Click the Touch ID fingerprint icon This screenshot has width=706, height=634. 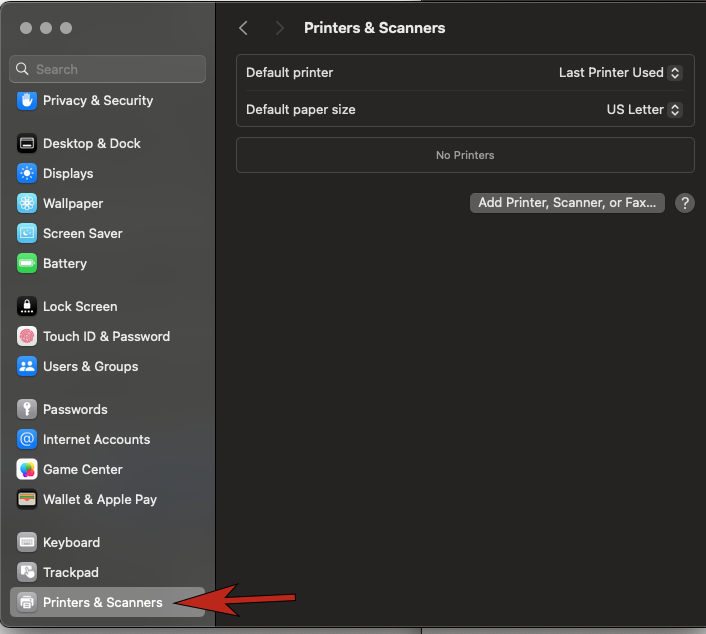click(x=27, y=336)
